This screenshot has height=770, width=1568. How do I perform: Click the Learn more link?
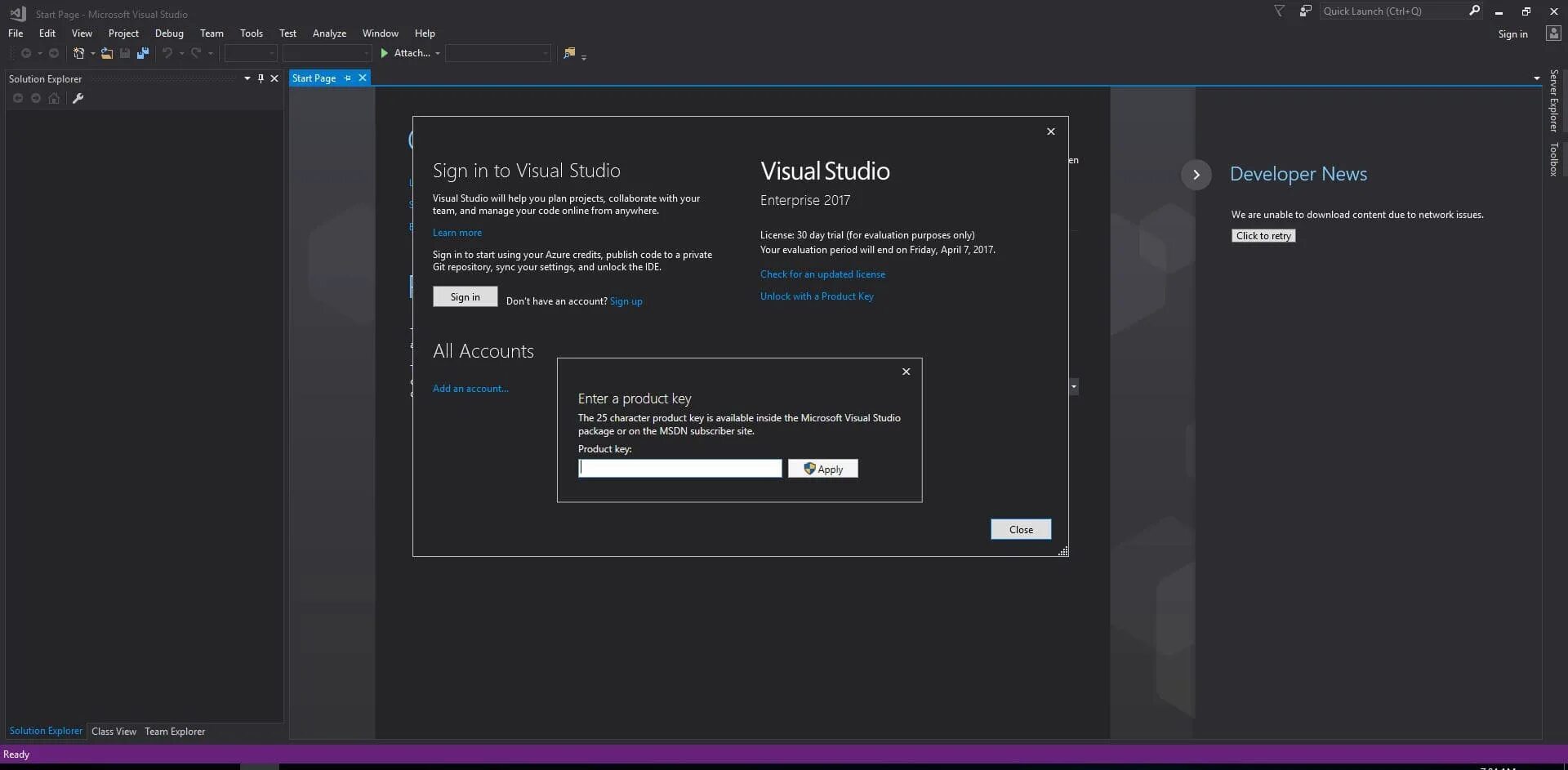tap(457, 233)
